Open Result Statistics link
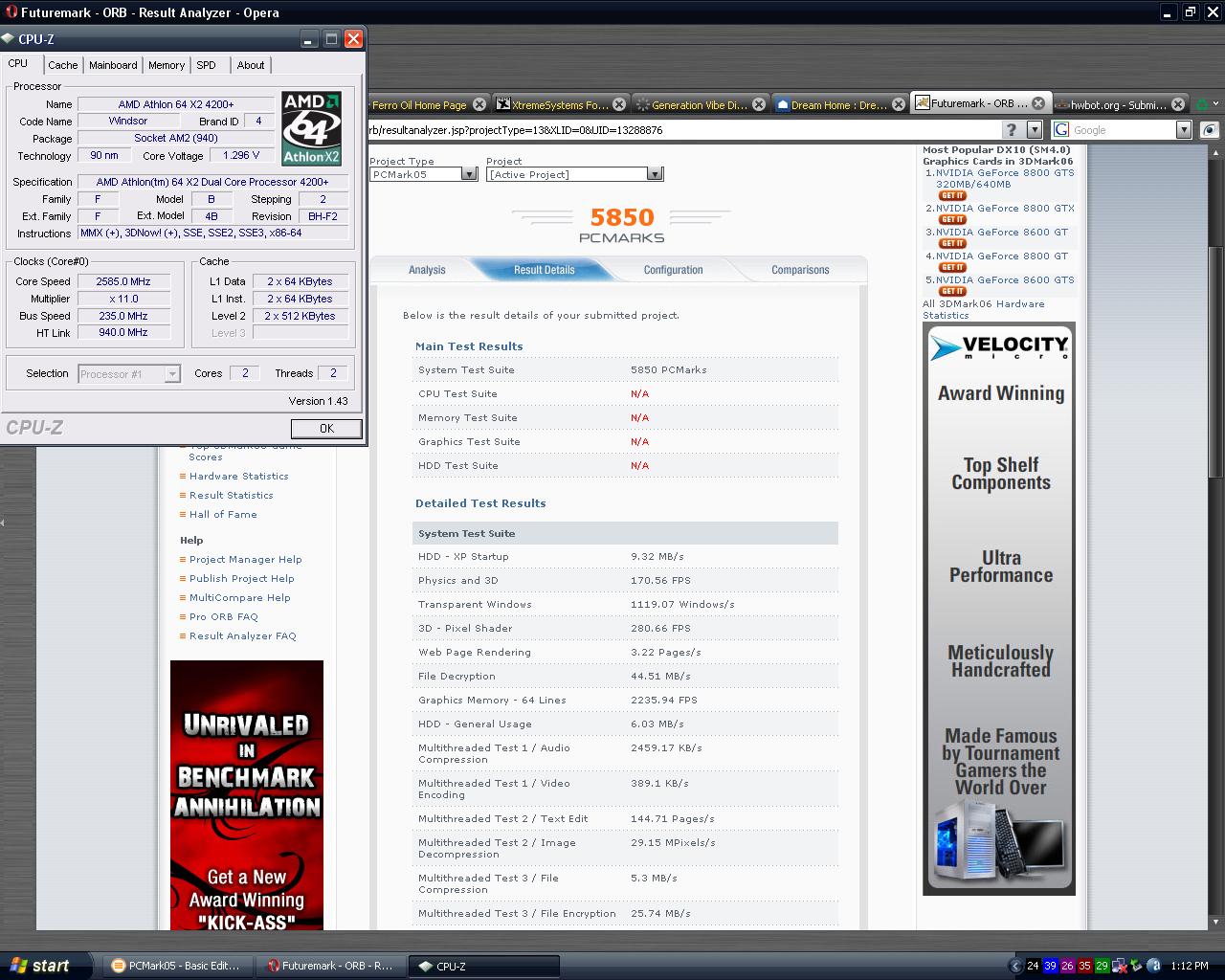 [231, 495]
